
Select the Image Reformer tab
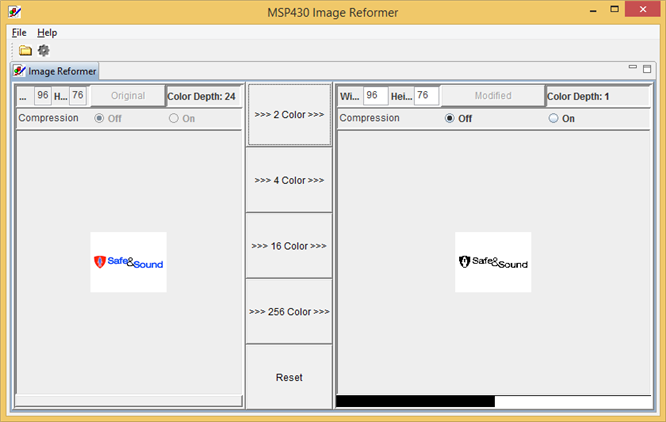[x=55, y=71]
